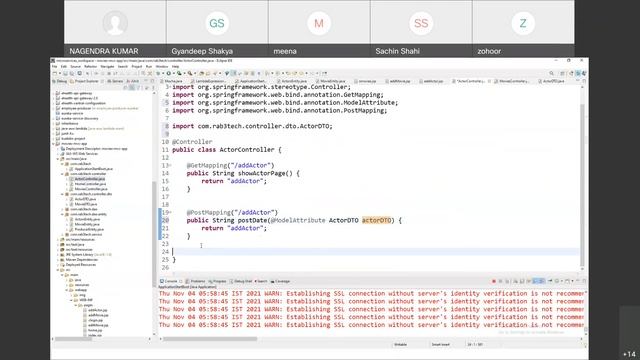Switch to the Coverage tab in bottom panel

pos(280,281)
